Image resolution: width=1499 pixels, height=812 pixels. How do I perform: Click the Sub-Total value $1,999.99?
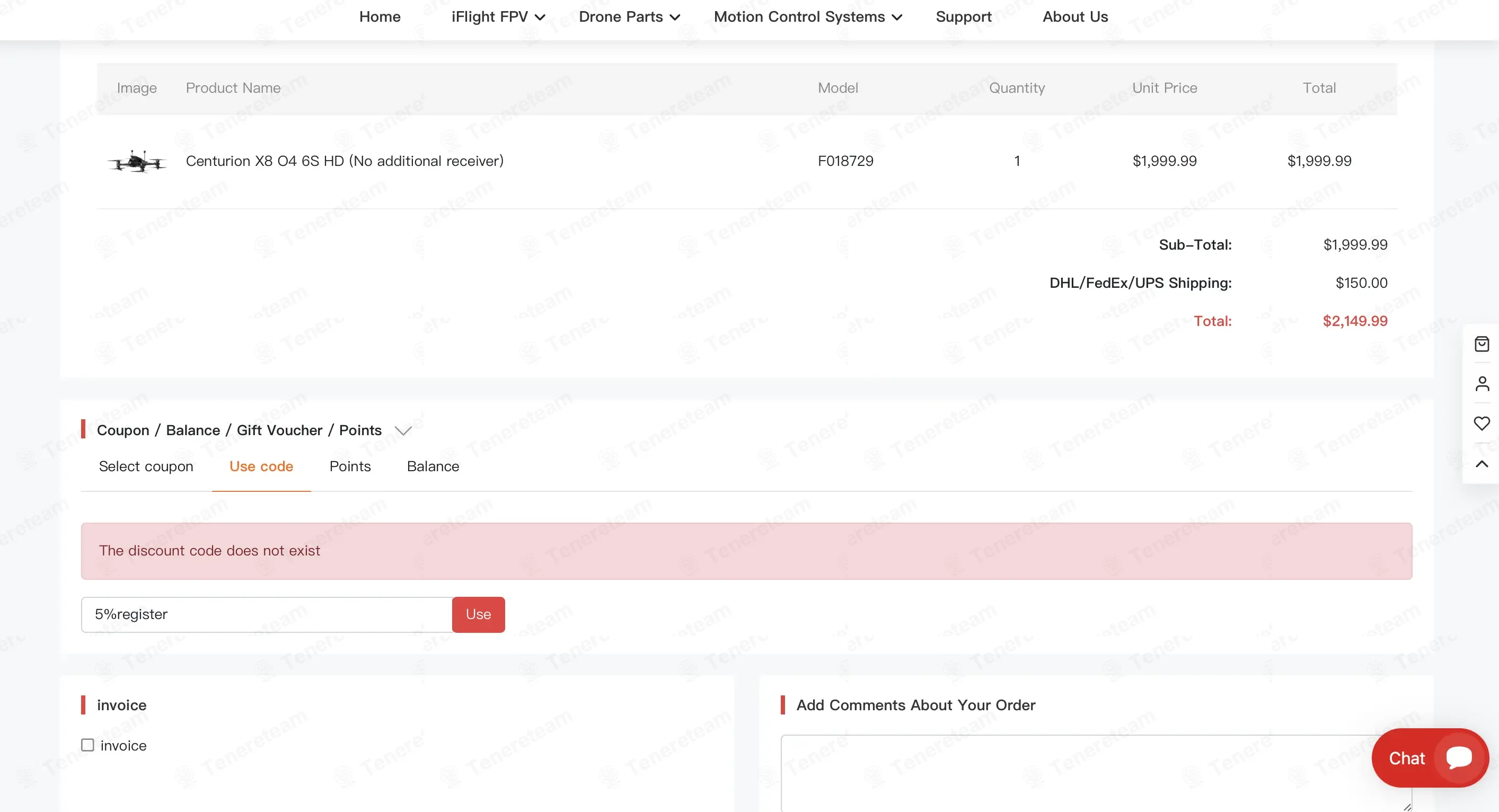(1355, 244)
